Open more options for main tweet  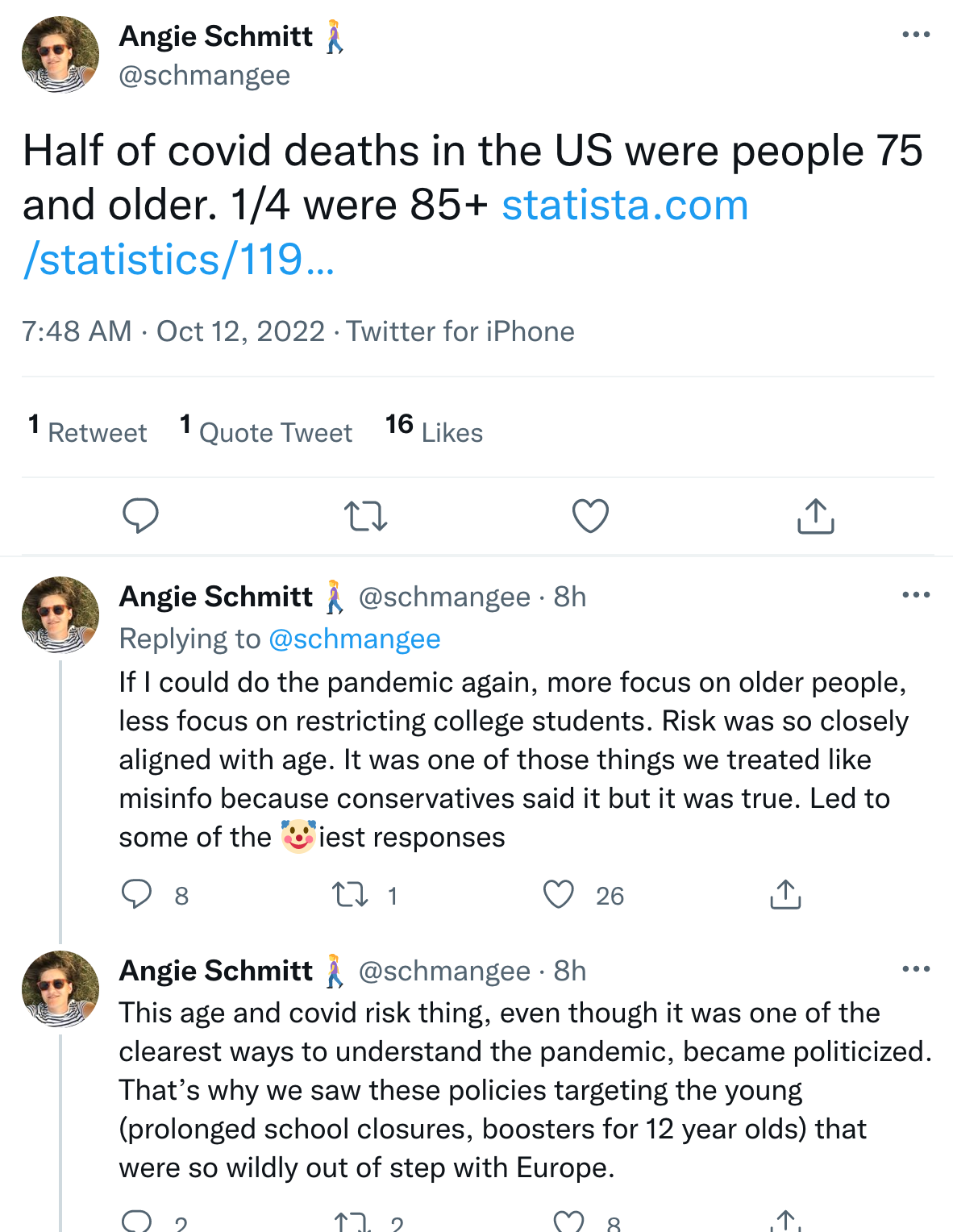(916, 35)
